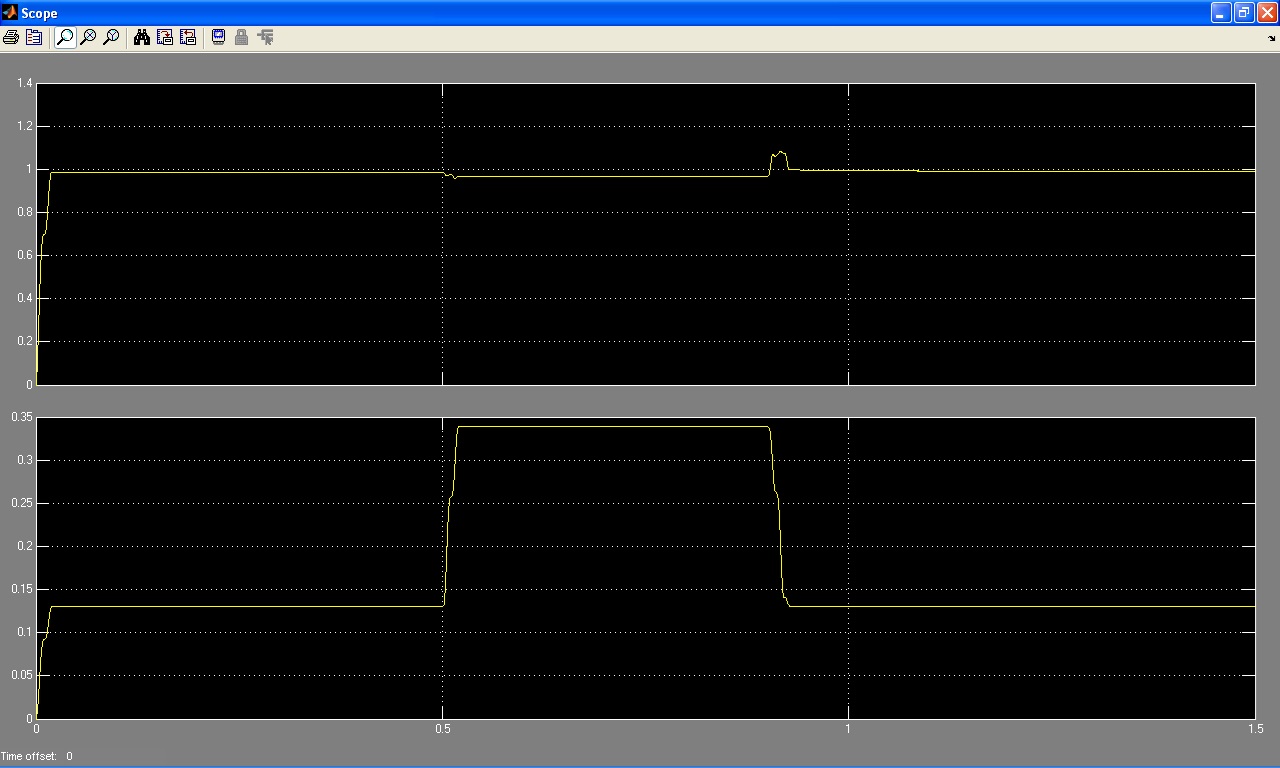Click the dock arrow at toolbar's right
This screenshot has width=1280, height=768.
1272,39
